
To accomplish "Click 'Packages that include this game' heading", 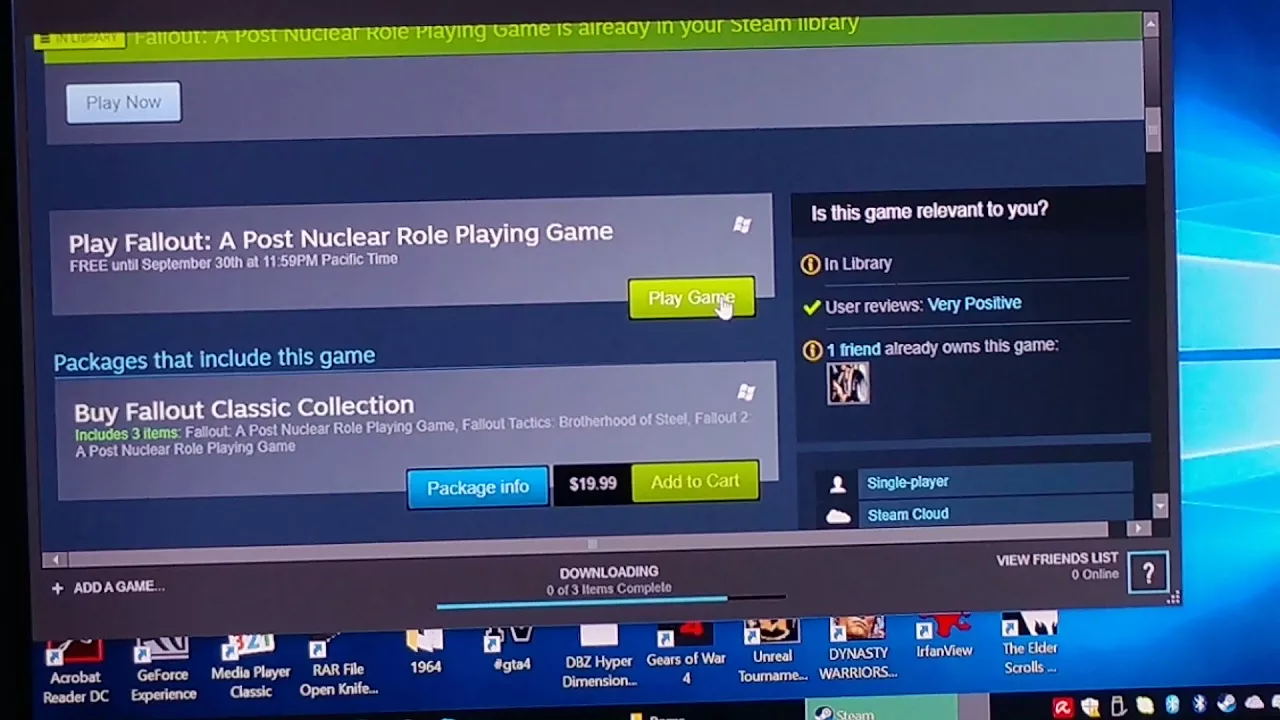I will tap(214, 359).
